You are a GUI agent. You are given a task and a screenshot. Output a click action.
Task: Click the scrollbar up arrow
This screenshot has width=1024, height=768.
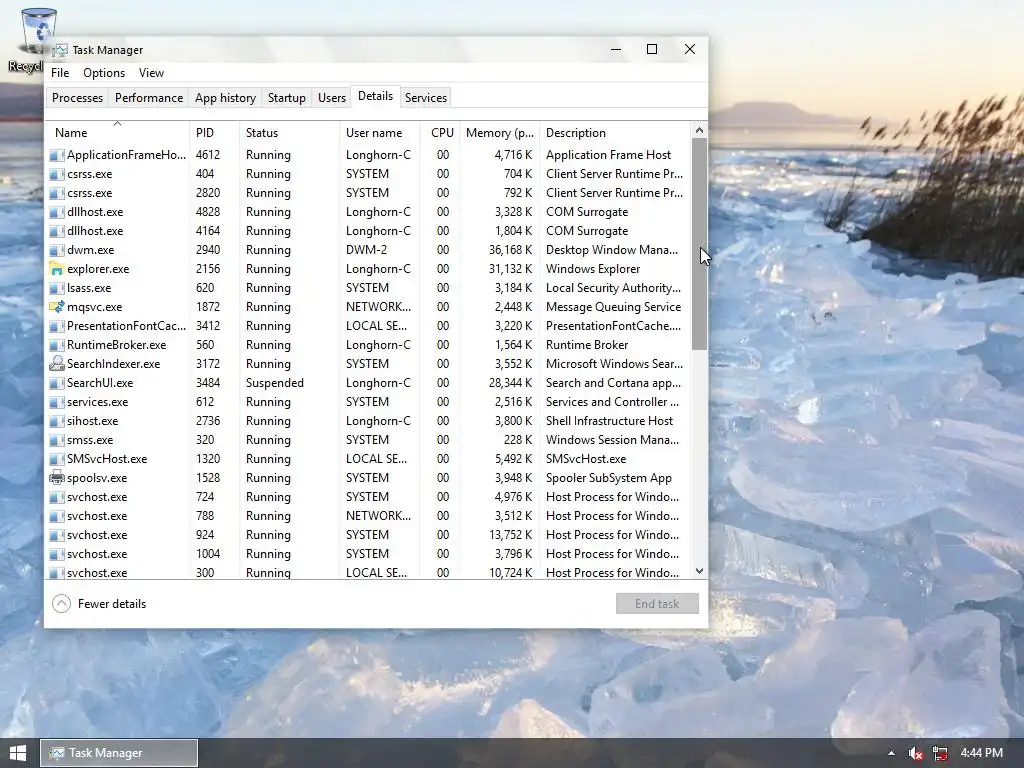pyautogui.click(x=699, y=131)
